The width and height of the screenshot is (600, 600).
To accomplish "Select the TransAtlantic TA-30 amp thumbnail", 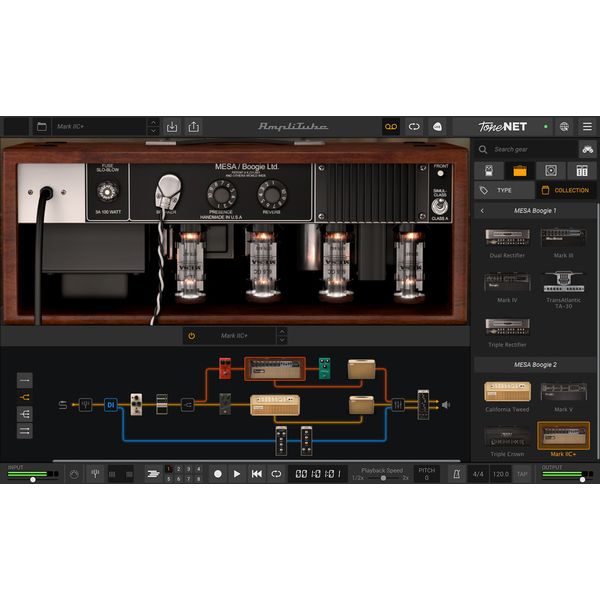I will click(563, 282).
